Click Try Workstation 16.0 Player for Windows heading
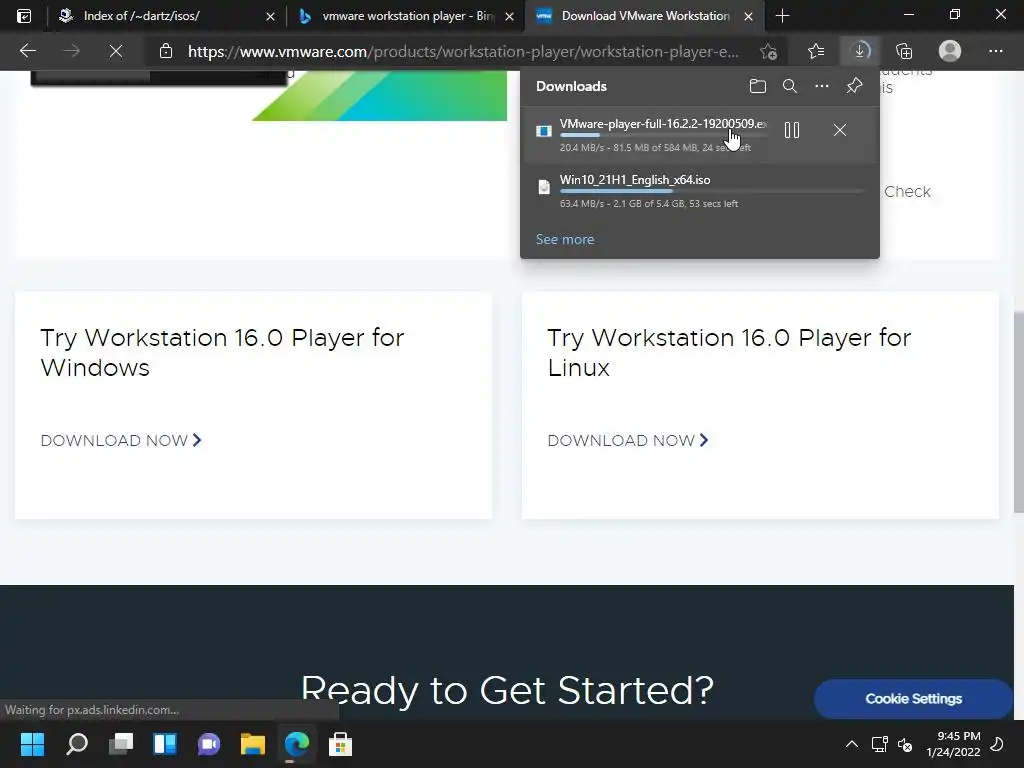The height and width of the screenshot is (768, 1024). coord(222,352)
